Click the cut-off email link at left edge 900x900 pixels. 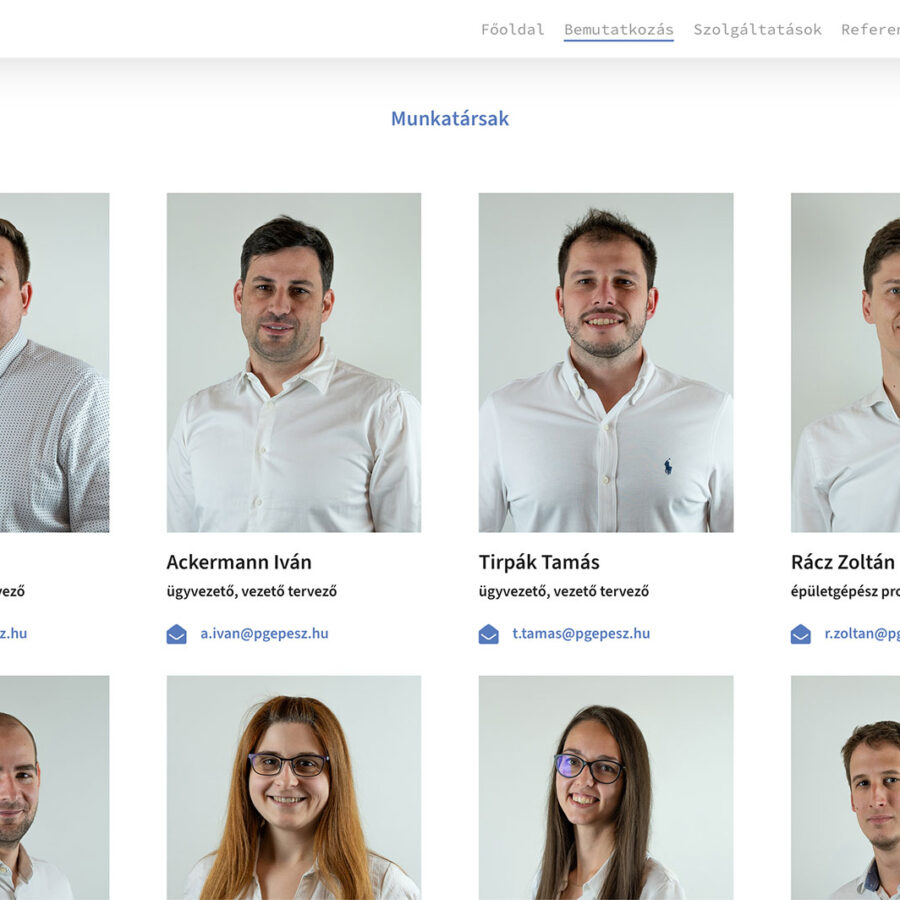[x=13, y=634]
